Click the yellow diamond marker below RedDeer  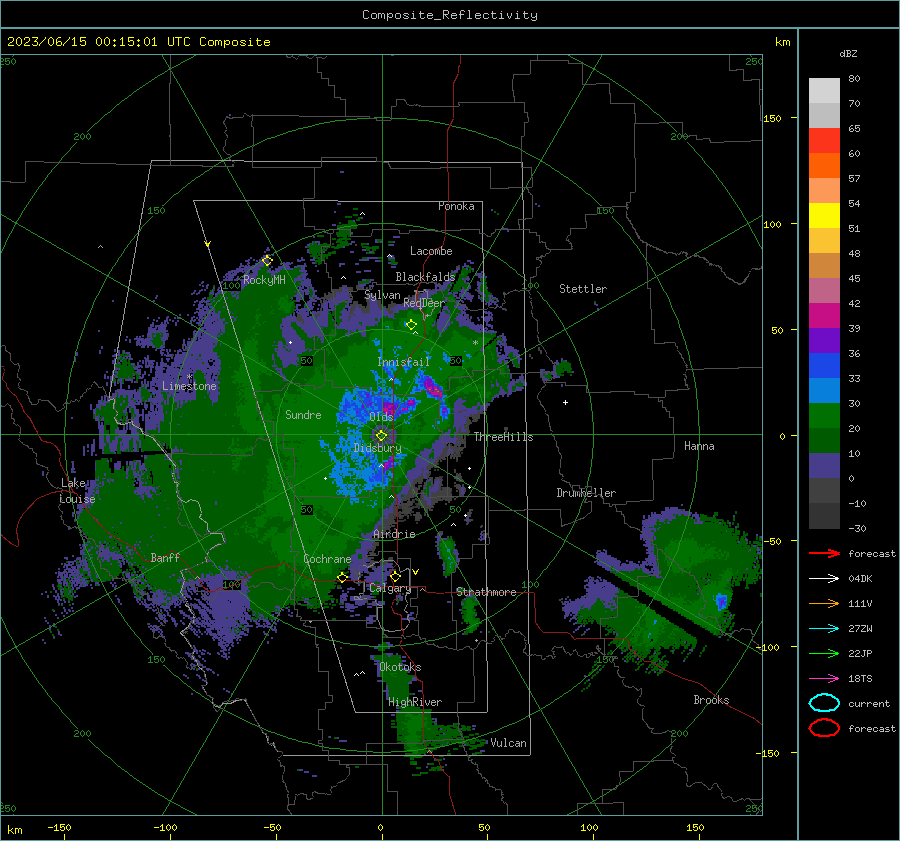click(411, 325)
